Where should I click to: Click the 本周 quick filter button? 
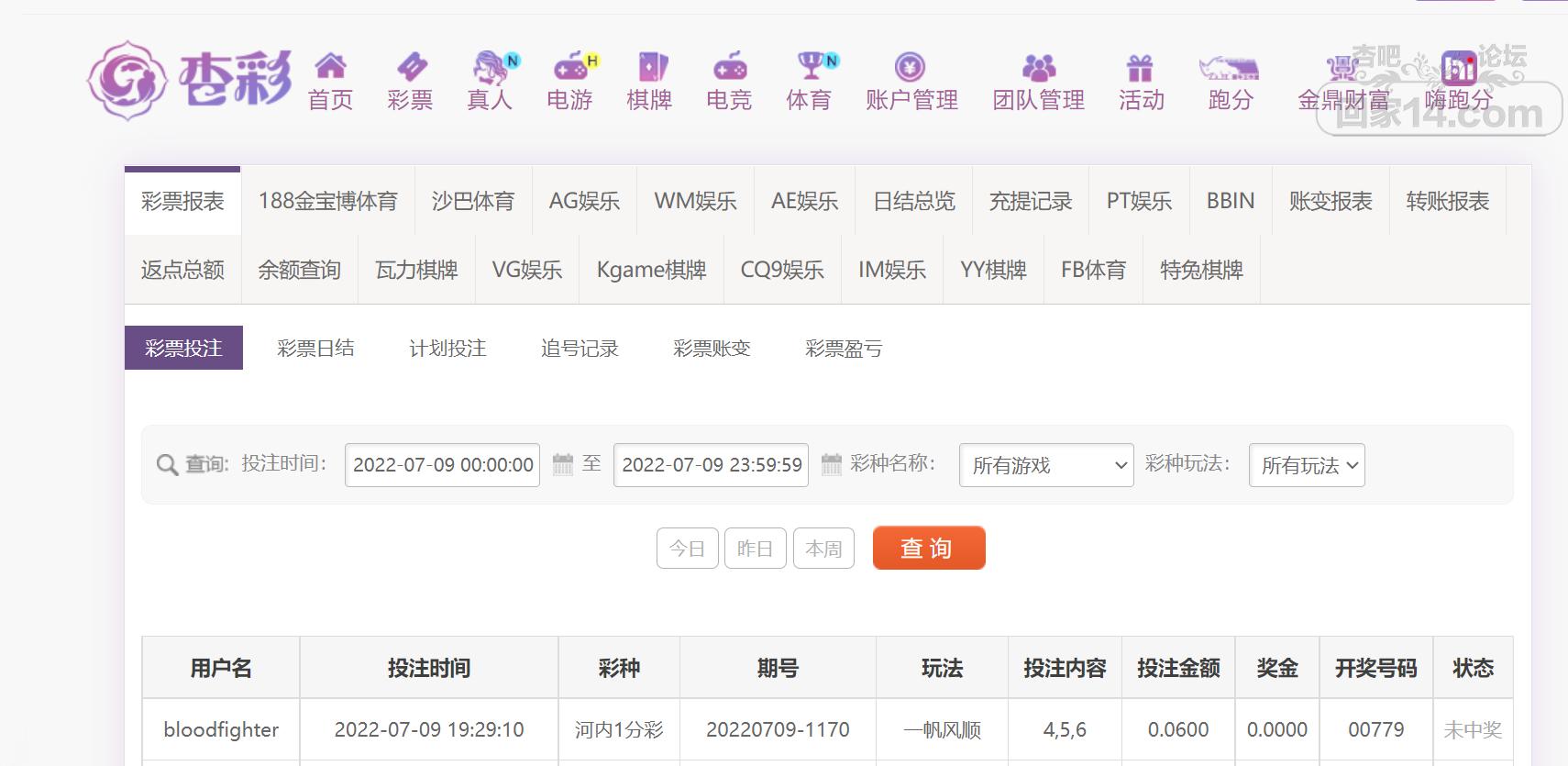823,549
